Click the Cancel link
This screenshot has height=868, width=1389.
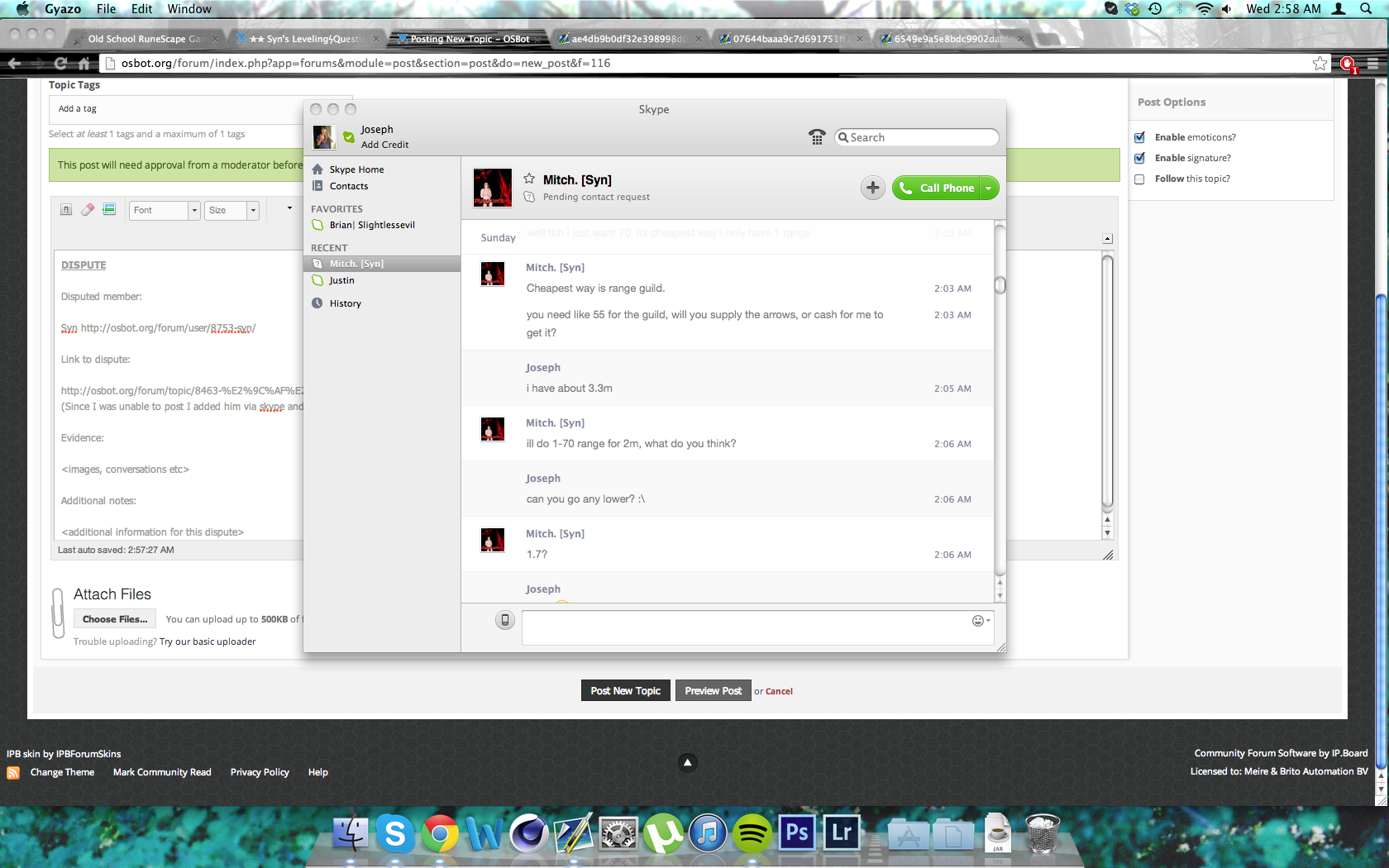tap(779, 692)
